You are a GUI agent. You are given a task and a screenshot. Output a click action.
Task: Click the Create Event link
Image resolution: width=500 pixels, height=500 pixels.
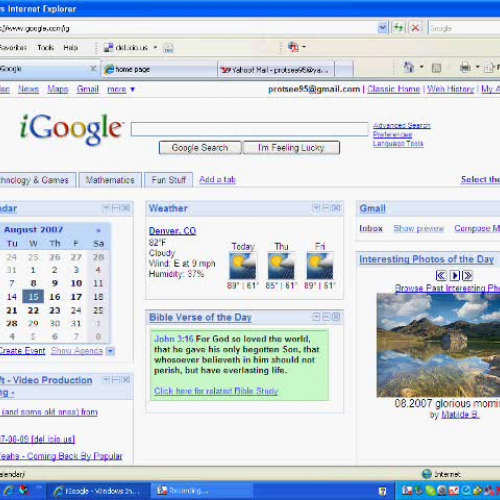coord(22,351)
